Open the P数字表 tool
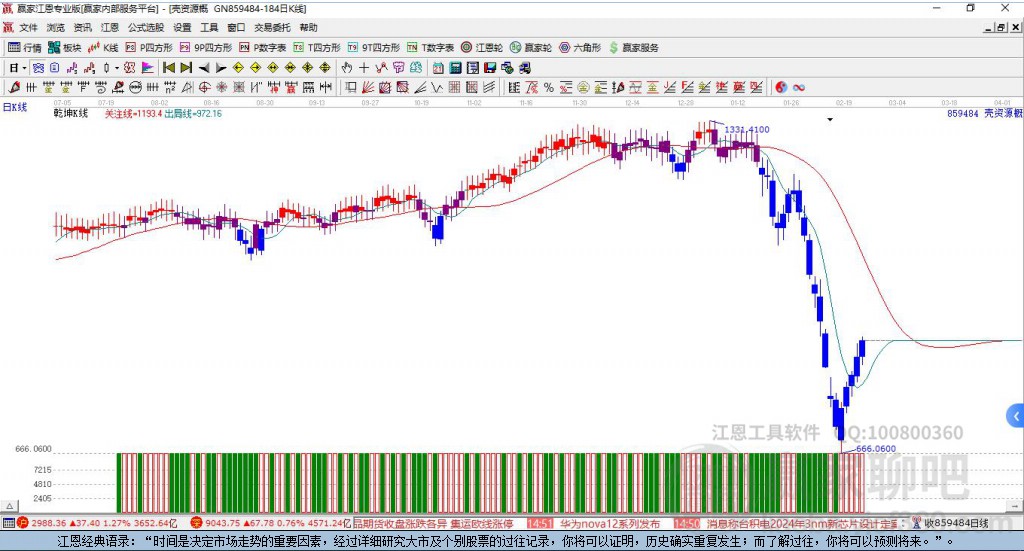The width and height of the screenshot is (1024, 551). (x=263, y=48)
